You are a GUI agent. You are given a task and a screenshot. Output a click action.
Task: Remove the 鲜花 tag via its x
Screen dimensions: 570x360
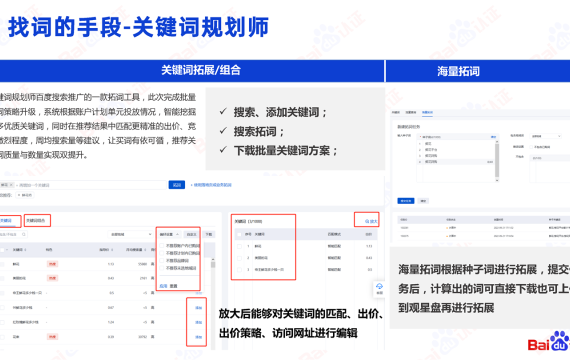pyautogui.click(x=11, y=185)
